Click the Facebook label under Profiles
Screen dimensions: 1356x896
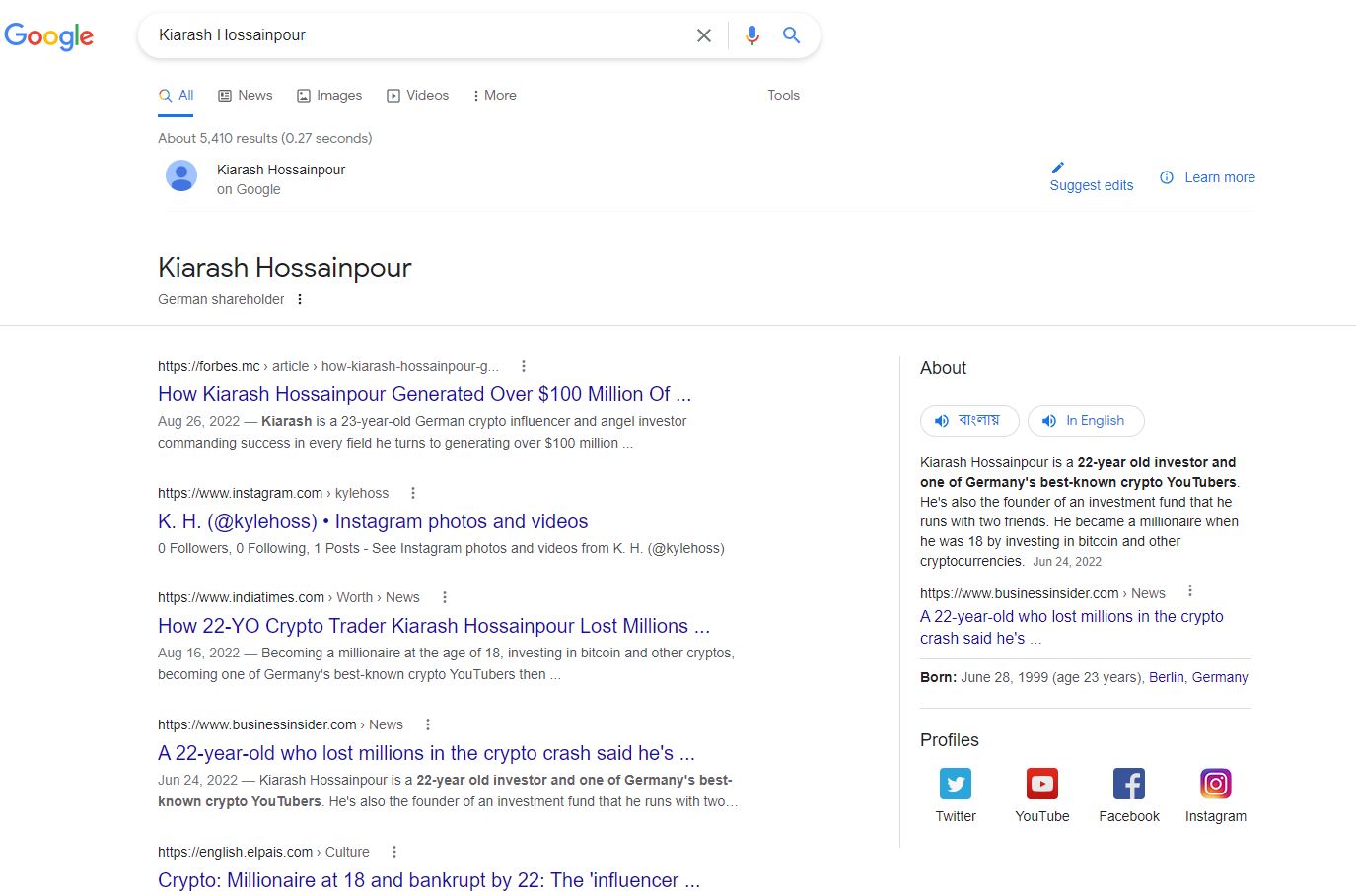(1129, 816)
